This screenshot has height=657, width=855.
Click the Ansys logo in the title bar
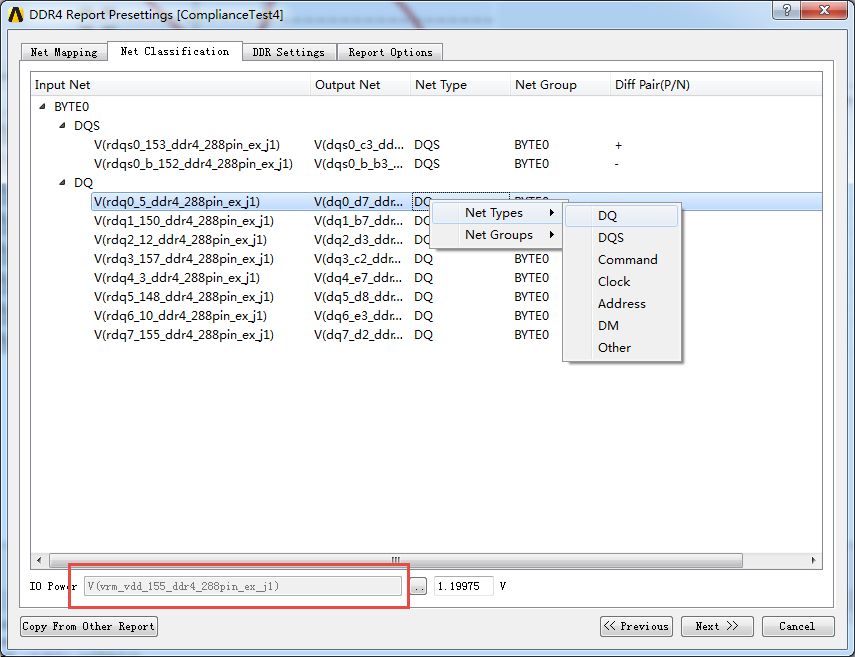(16, 15)
